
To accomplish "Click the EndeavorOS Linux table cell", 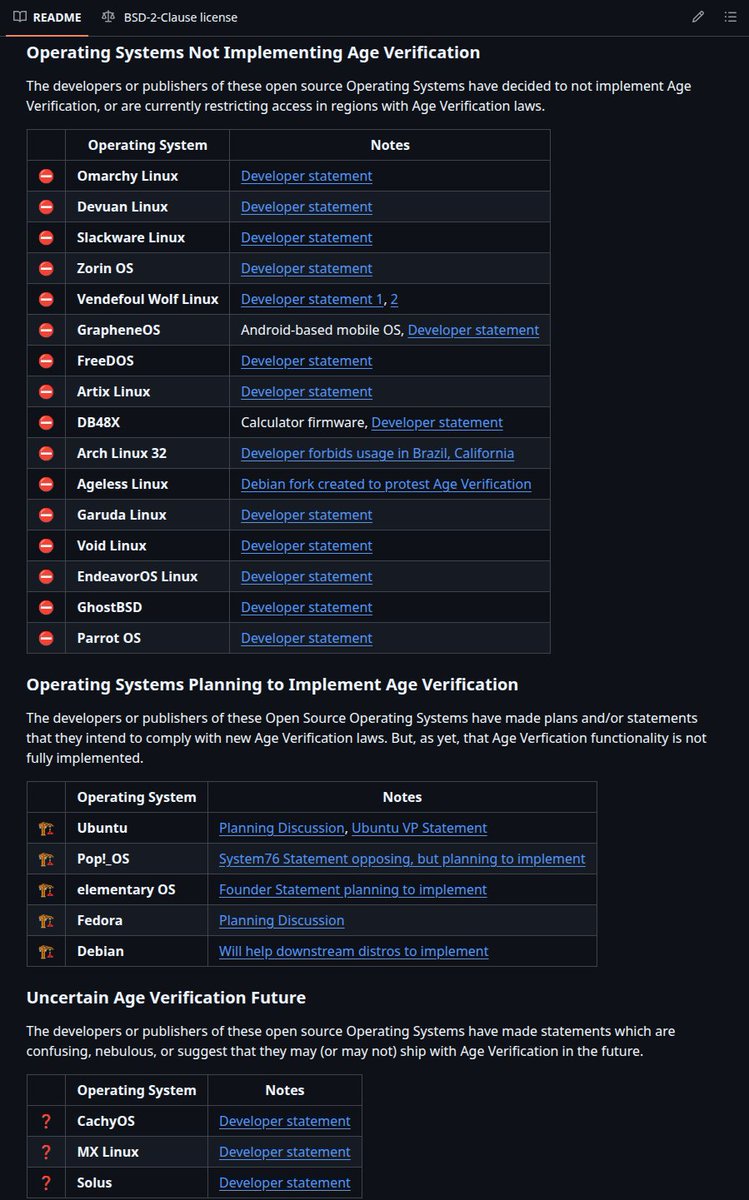I will click(x=147, y=577).
